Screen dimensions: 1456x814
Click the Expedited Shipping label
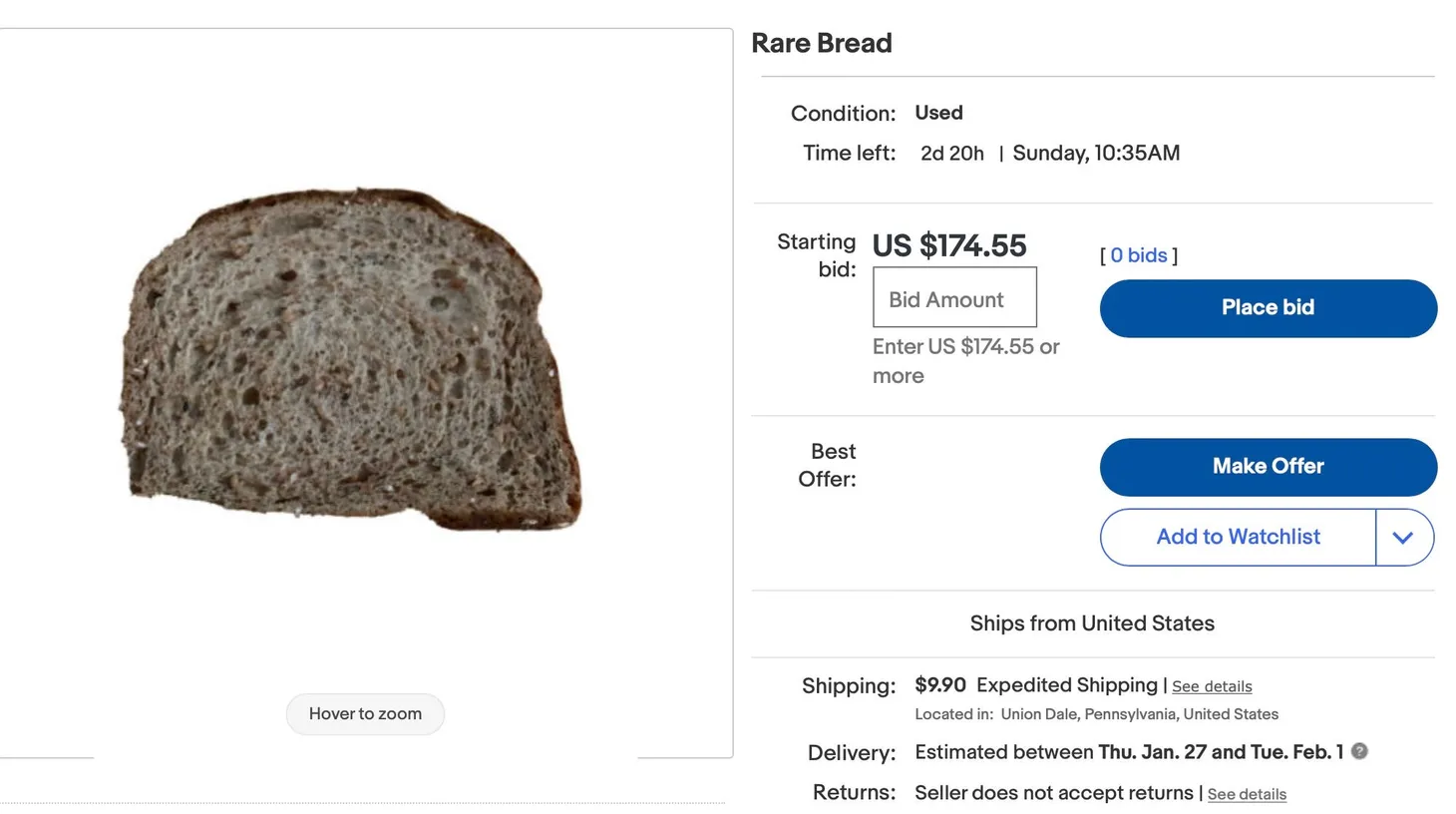click(1066, 685)
